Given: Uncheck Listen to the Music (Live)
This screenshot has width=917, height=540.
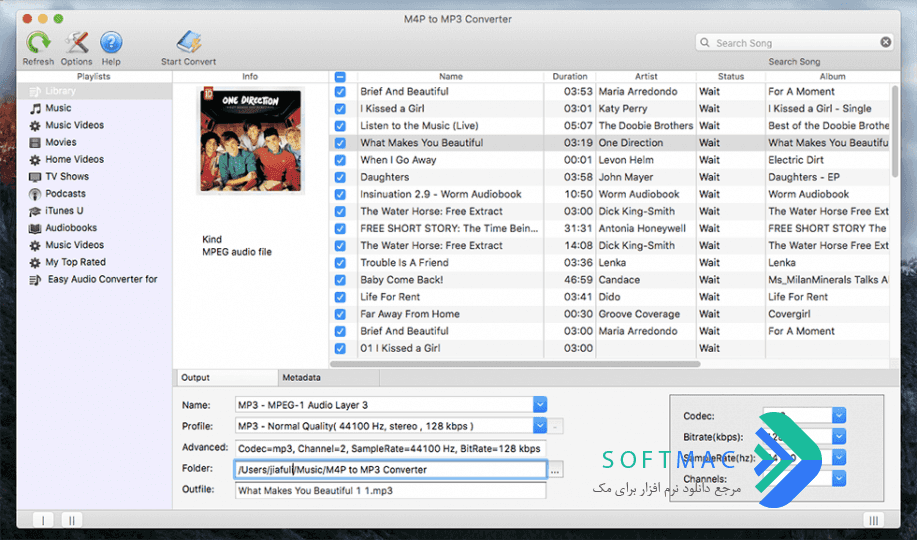Looking at the screenshot, I should 340,126.
